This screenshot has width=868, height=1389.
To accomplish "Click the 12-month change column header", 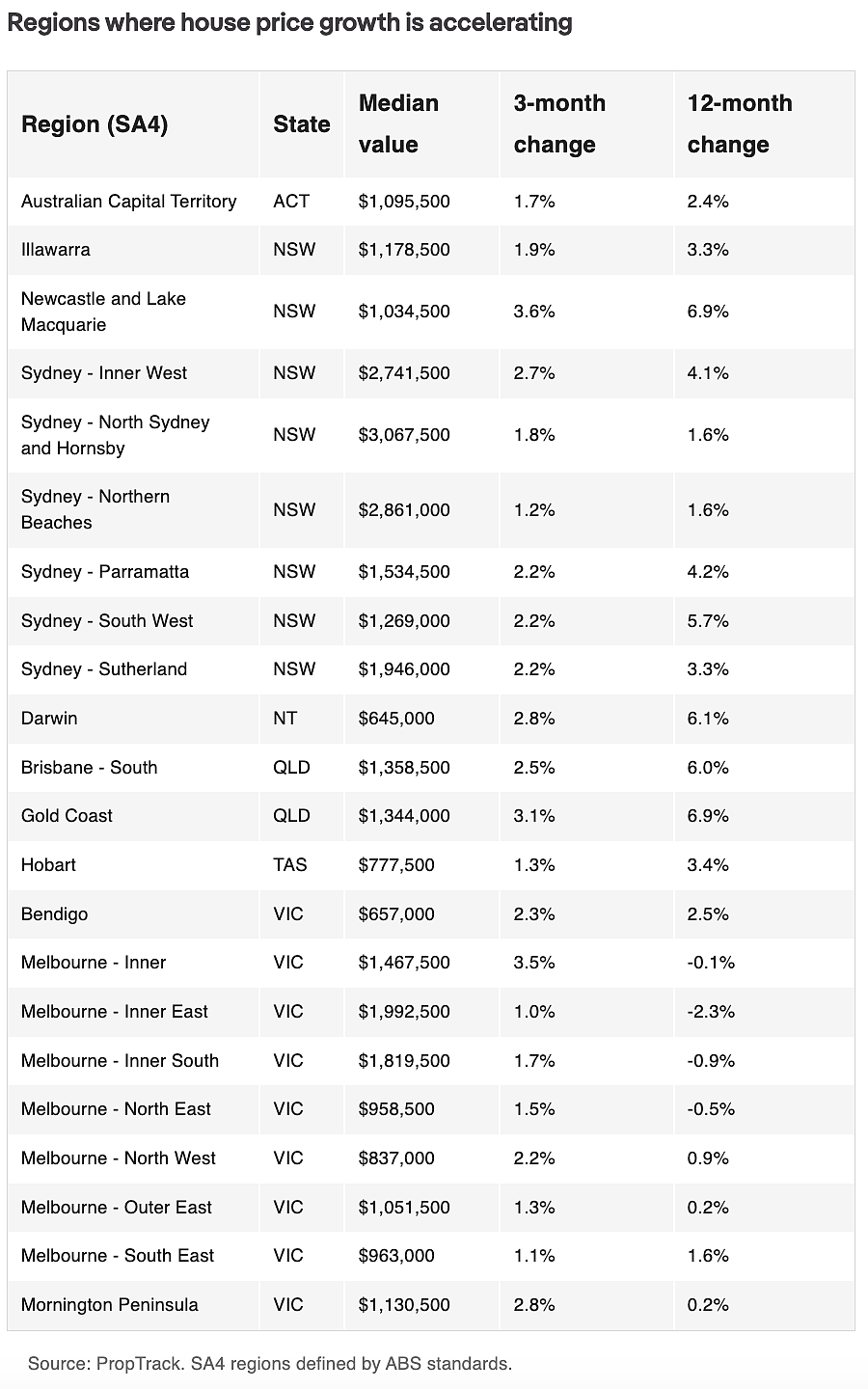I will pos(740,123).
